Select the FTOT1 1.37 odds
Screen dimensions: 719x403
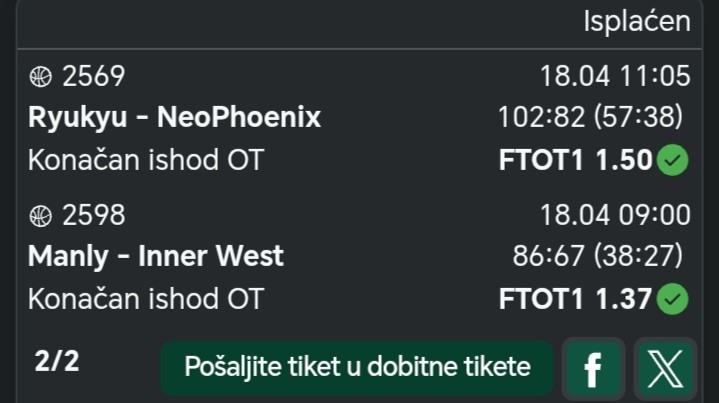[575, 298]
